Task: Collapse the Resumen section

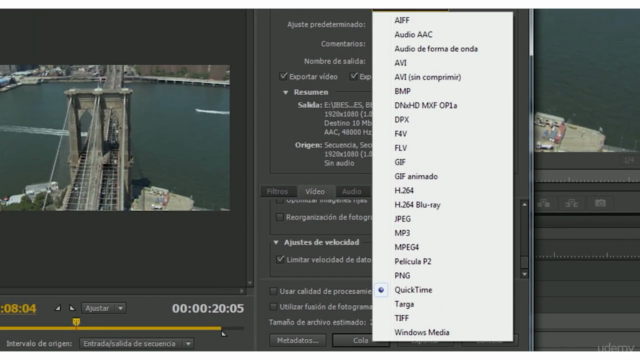Action: click(x=286, y=92)
